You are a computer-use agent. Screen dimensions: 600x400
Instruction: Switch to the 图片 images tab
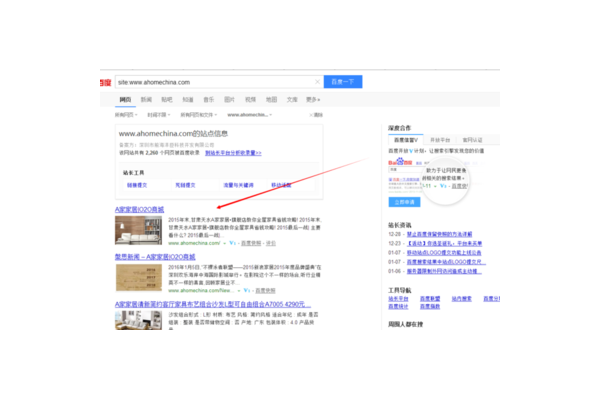click(x=229, y=100)
